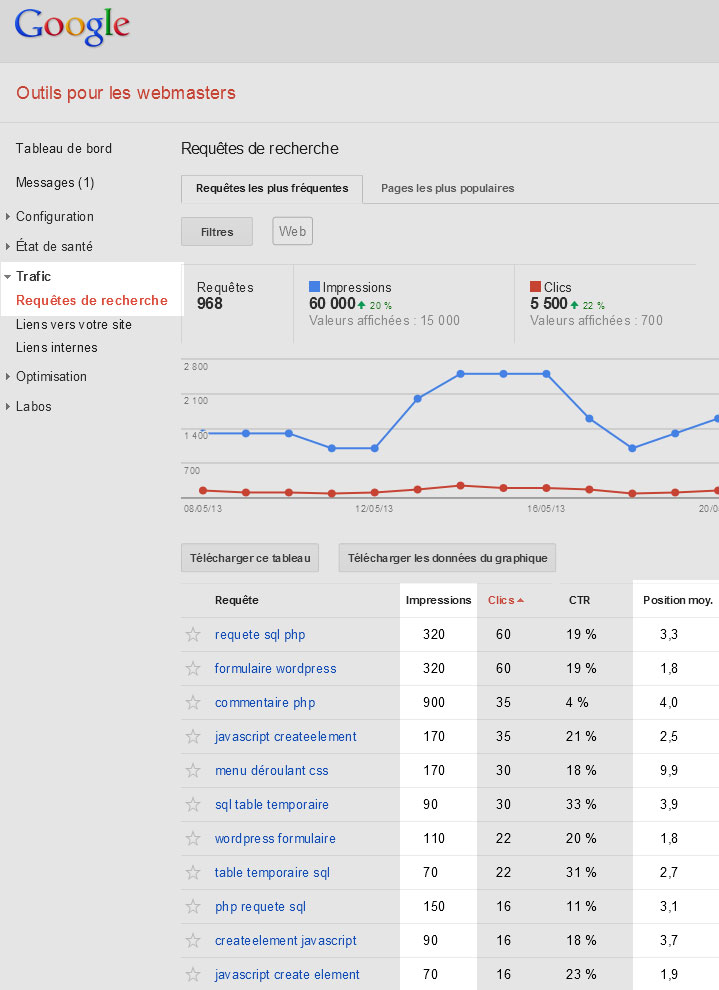The height and width of the screenshot is (990, 719).
Task: Open the 'requete sql php' query link
Action: 260,635
